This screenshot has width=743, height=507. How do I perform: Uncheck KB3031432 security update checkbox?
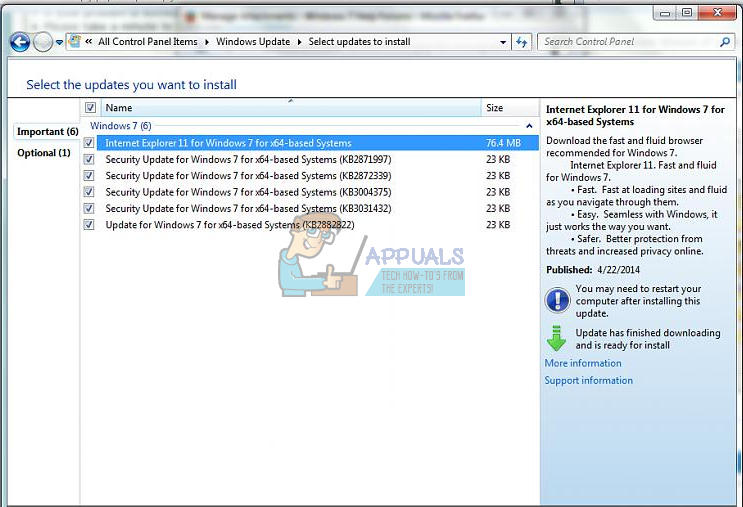click(89, 208)
